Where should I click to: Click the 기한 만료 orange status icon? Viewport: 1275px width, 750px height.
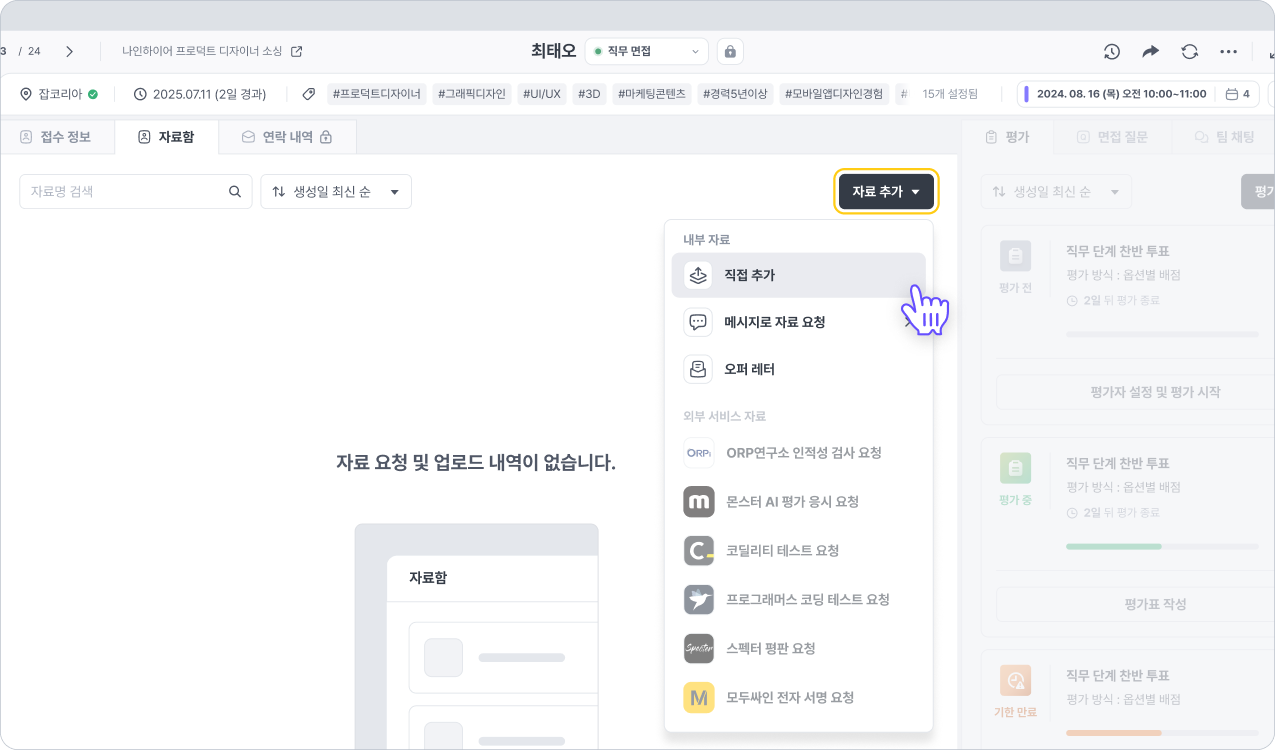(1016, 681)
